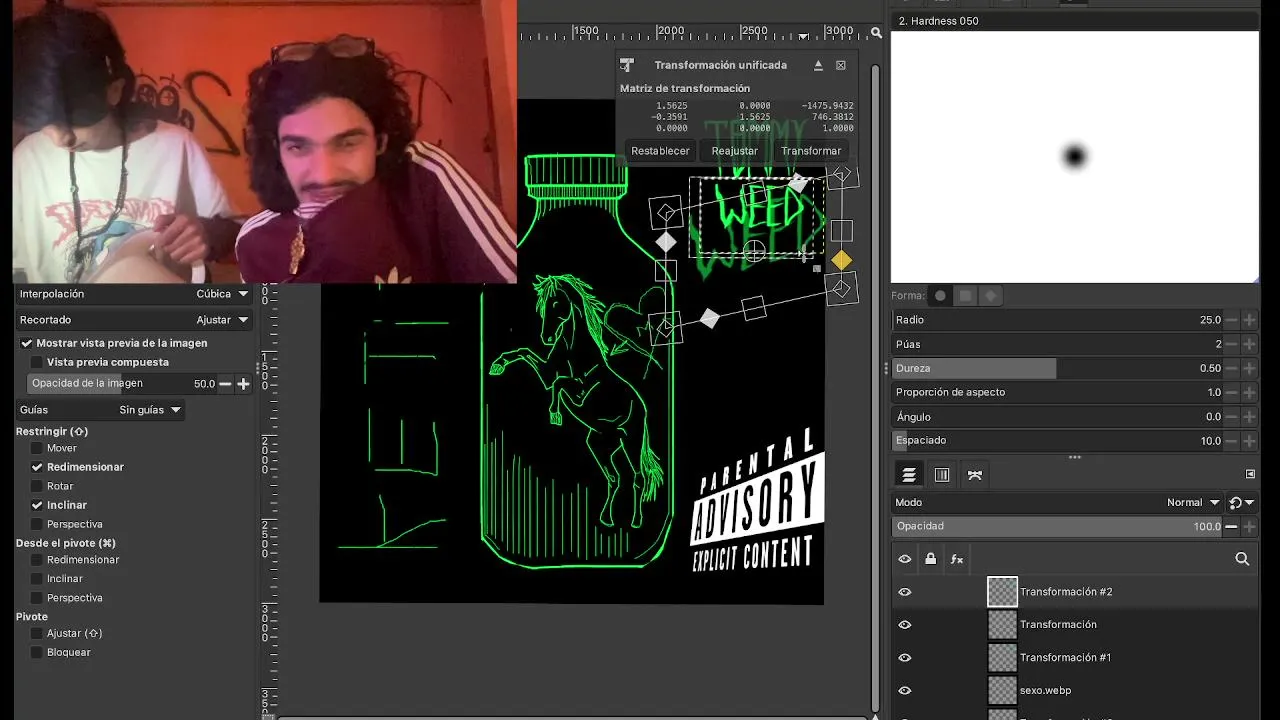Enable Inclinar under Desde el pivote
This screenshot has height=720, width=1280.
(37, 579)
